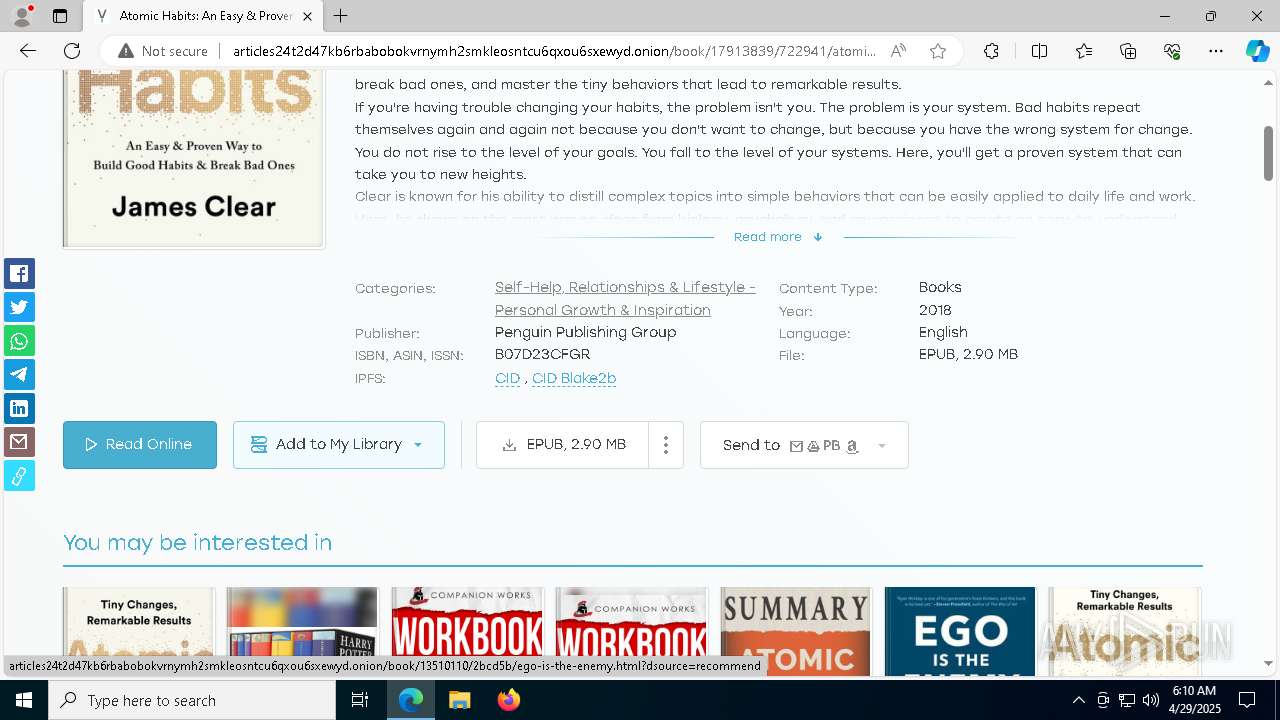
Task: Select the ISBN text B07D23CFGR
Action: pos(543,355)
